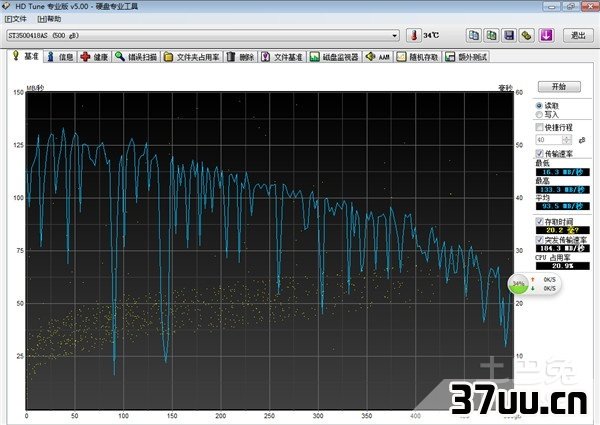This screenshot has height=425, width=600.
Task: Click the 20.9% CPU usage value
Action: (x=562, y=265)
